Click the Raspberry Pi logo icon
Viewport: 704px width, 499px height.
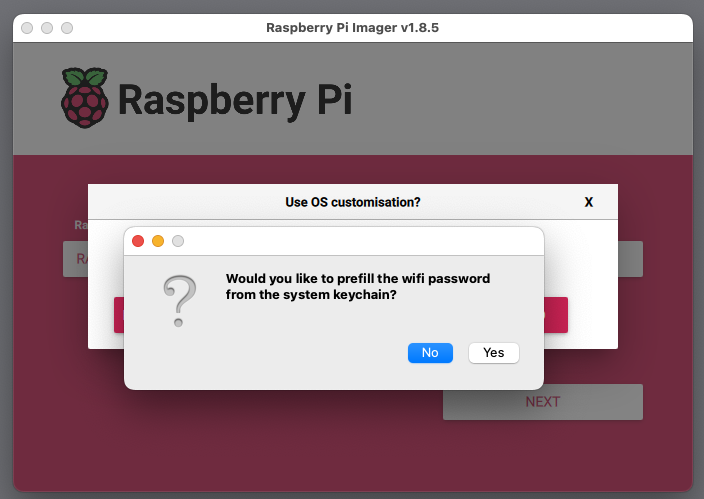point(85,98)
